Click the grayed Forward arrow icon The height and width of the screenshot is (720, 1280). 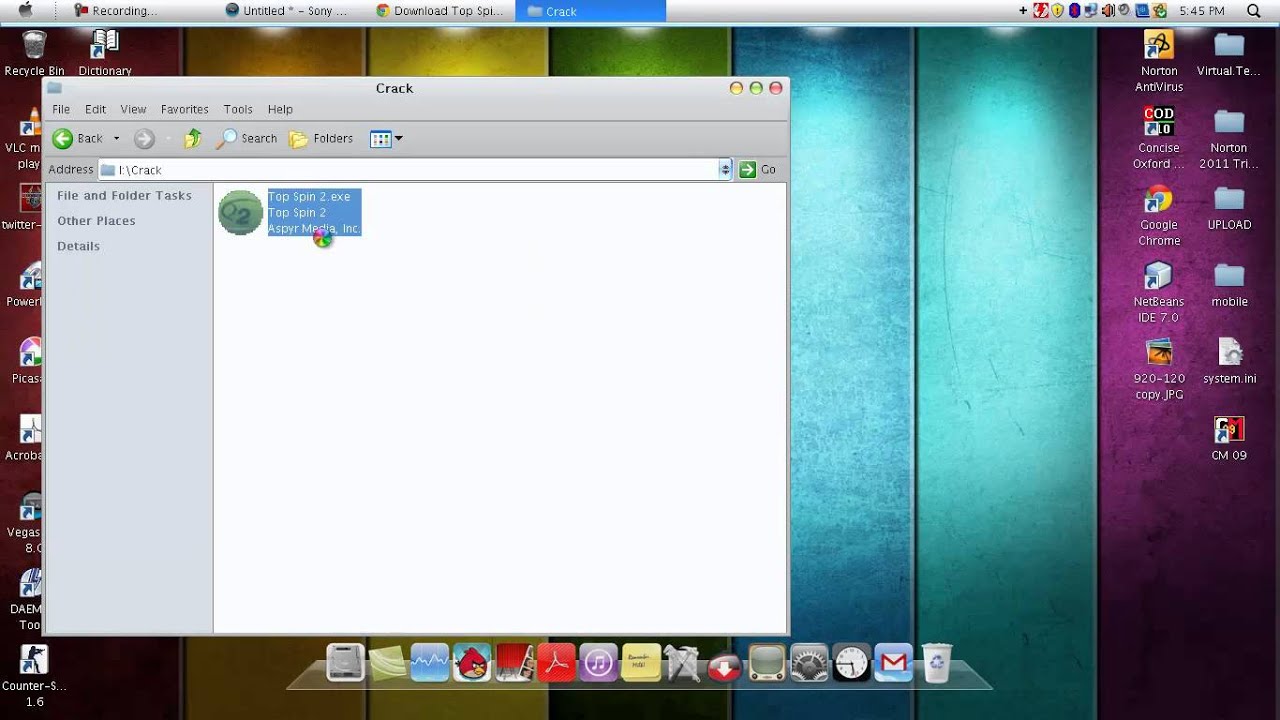pos(144,139)
